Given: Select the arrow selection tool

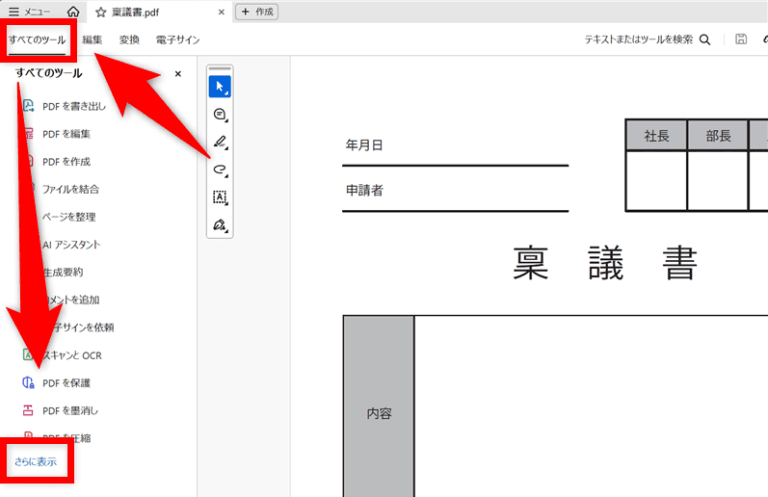Looking at the screenshot, I should [x=220, y=87].
